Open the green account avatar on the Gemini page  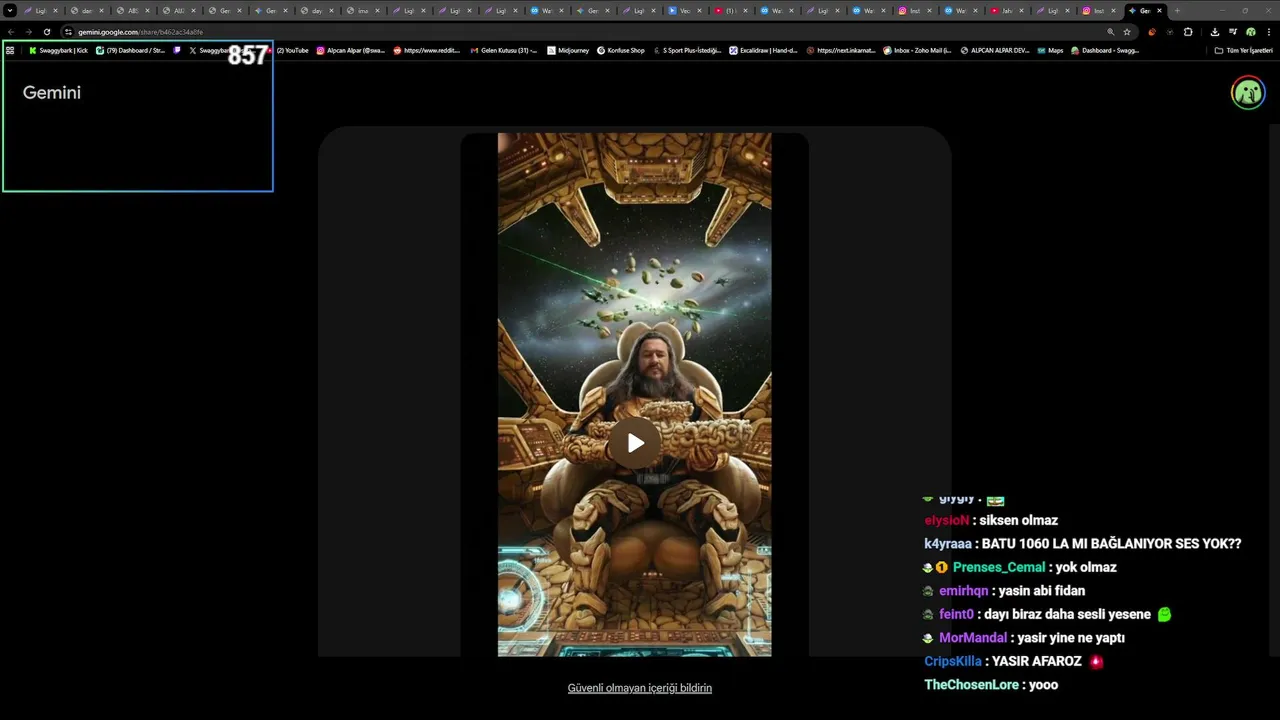tap(1248, 93)
